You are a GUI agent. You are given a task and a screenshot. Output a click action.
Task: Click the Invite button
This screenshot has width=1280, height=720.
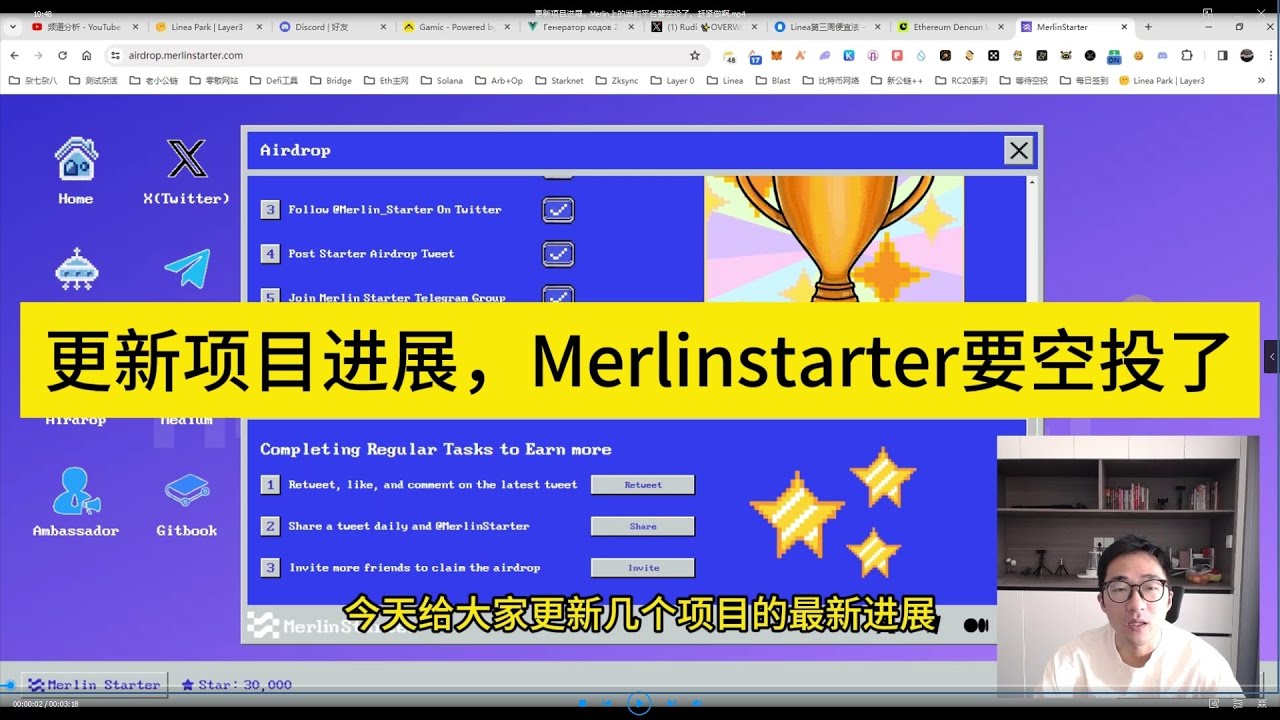[643, 568]
